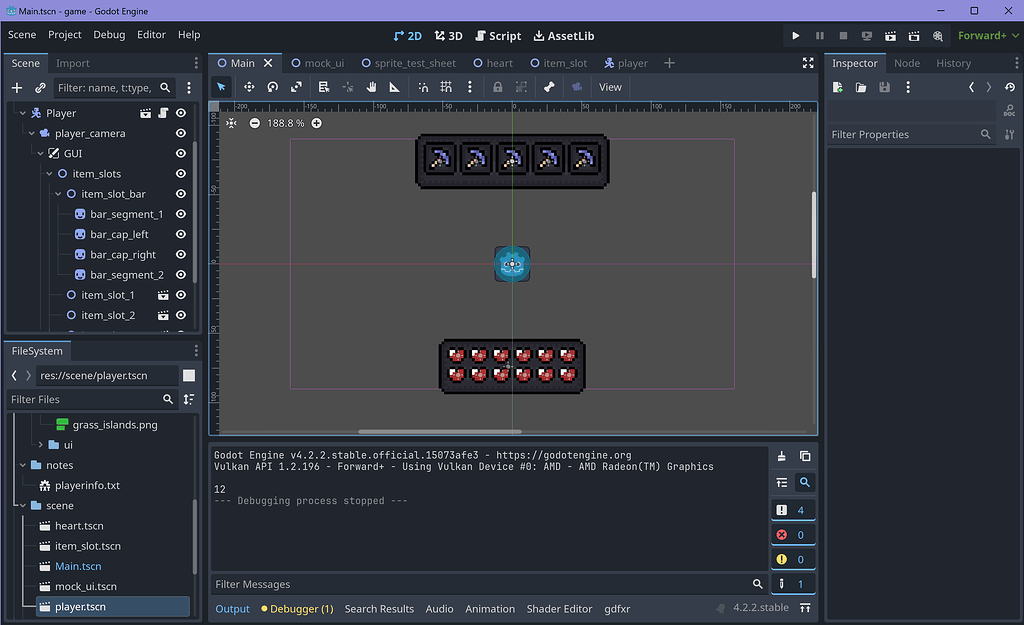Select the Move tool in the toolbar
Screen dimensions: 1024x625
[x=248, y=87]
